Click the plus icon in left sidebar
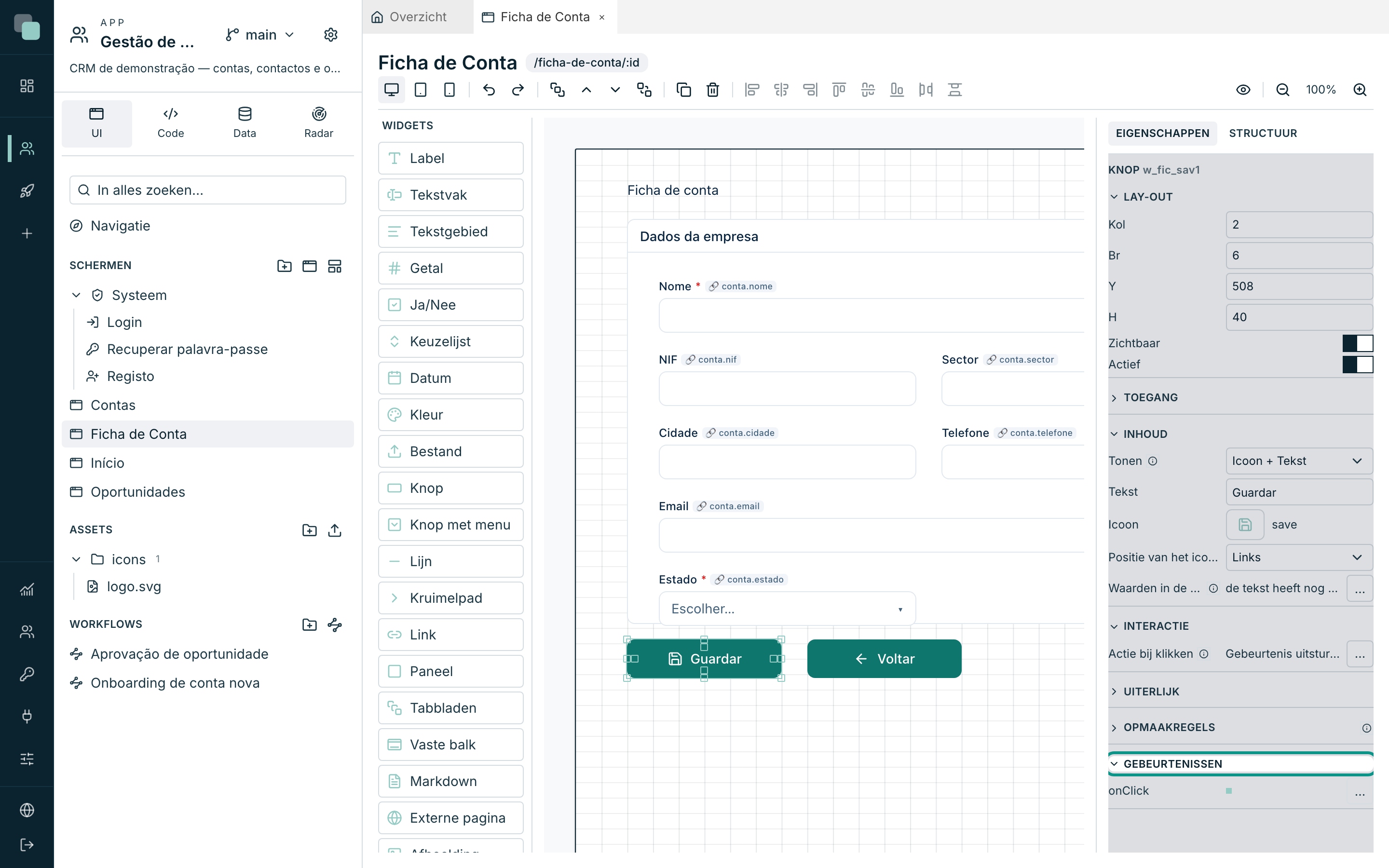The image size is (1389, 868). (27, 233)
